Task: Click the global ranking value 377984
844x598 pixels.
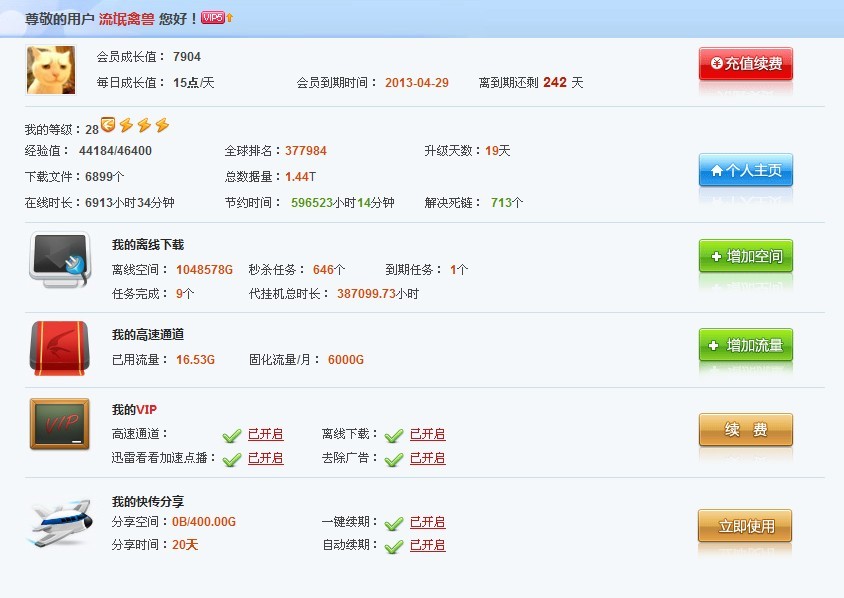Action: point(306,151)
